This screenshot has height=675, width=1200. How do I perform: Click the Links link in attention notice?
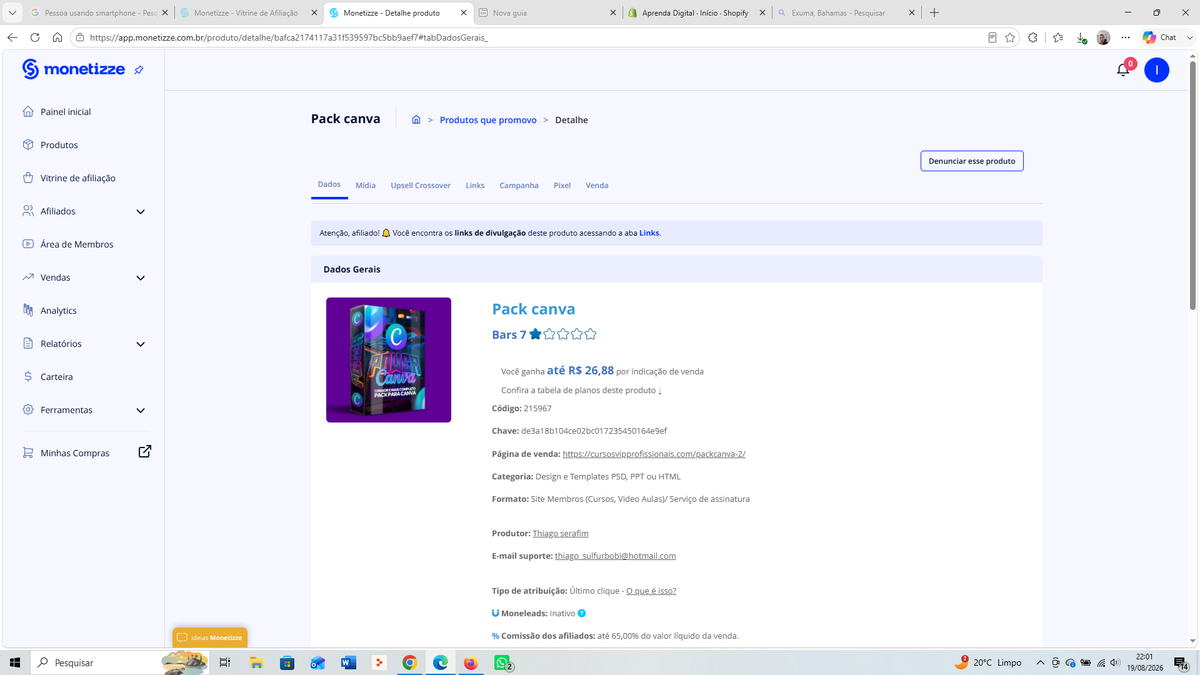pyautogui.click(x=649, y=233)
